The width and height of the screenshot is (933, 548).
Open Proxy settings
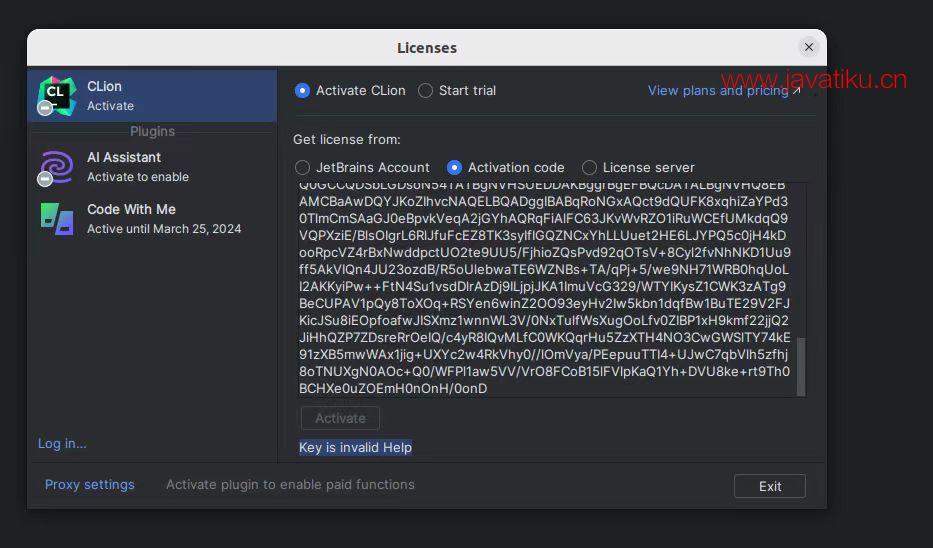(90, 484)
